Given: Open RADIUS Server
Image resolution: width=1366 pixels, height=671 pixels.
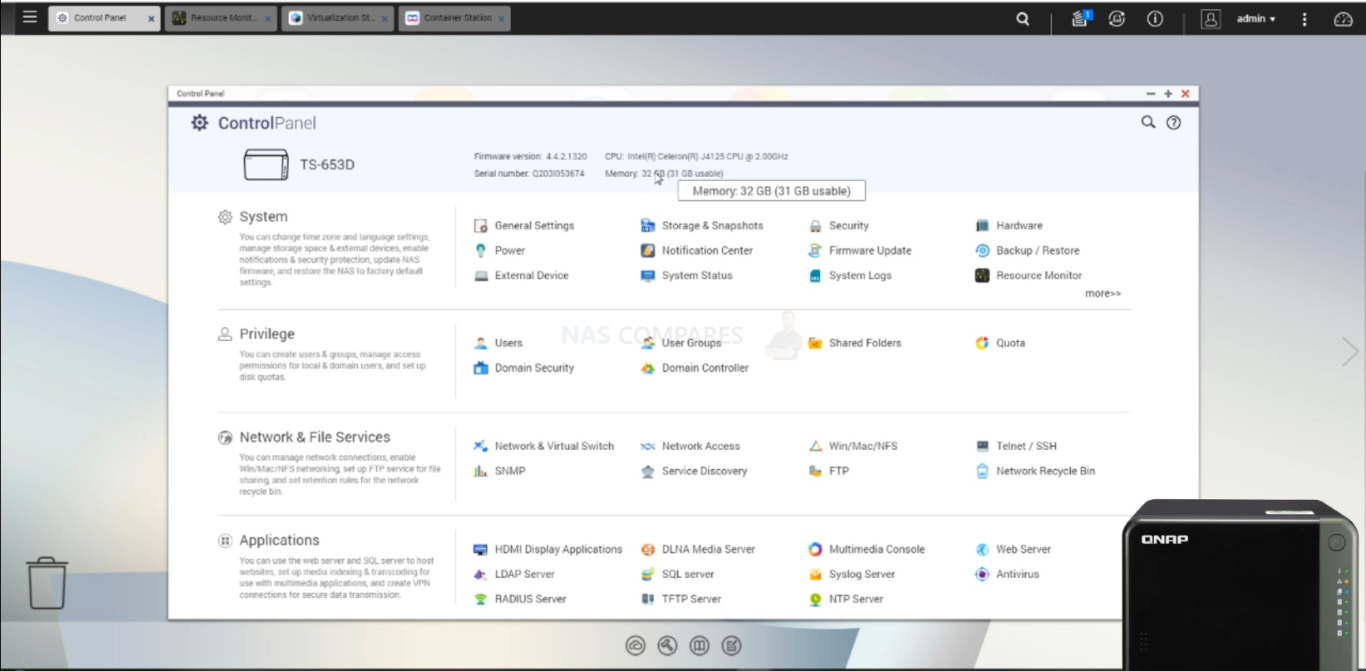Looking at the screenshot, I should (x=520, y=599).
